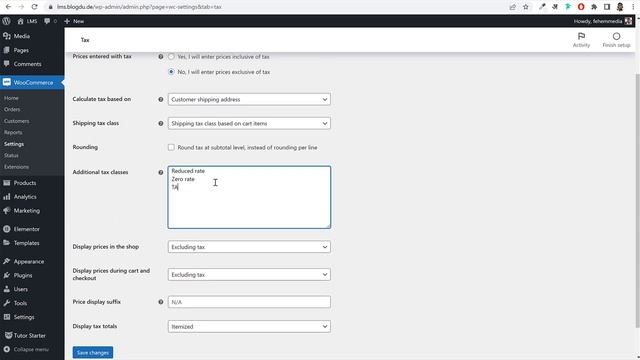Image resolution: width=640 pixels, height=360 pixels.
Task: Show help tip for Calculate tax based on
Action: 161,100
